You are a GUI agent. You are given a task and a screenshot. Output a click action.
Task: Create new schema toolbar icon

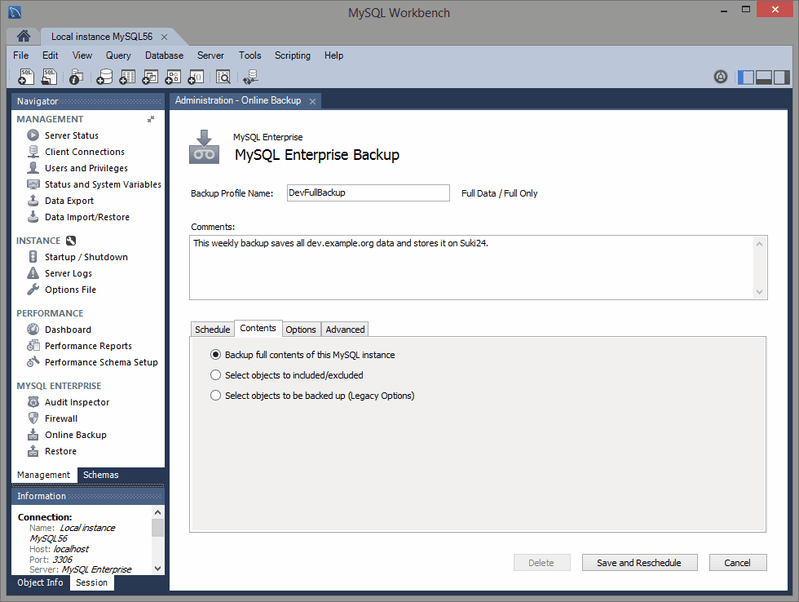point(104,76)
